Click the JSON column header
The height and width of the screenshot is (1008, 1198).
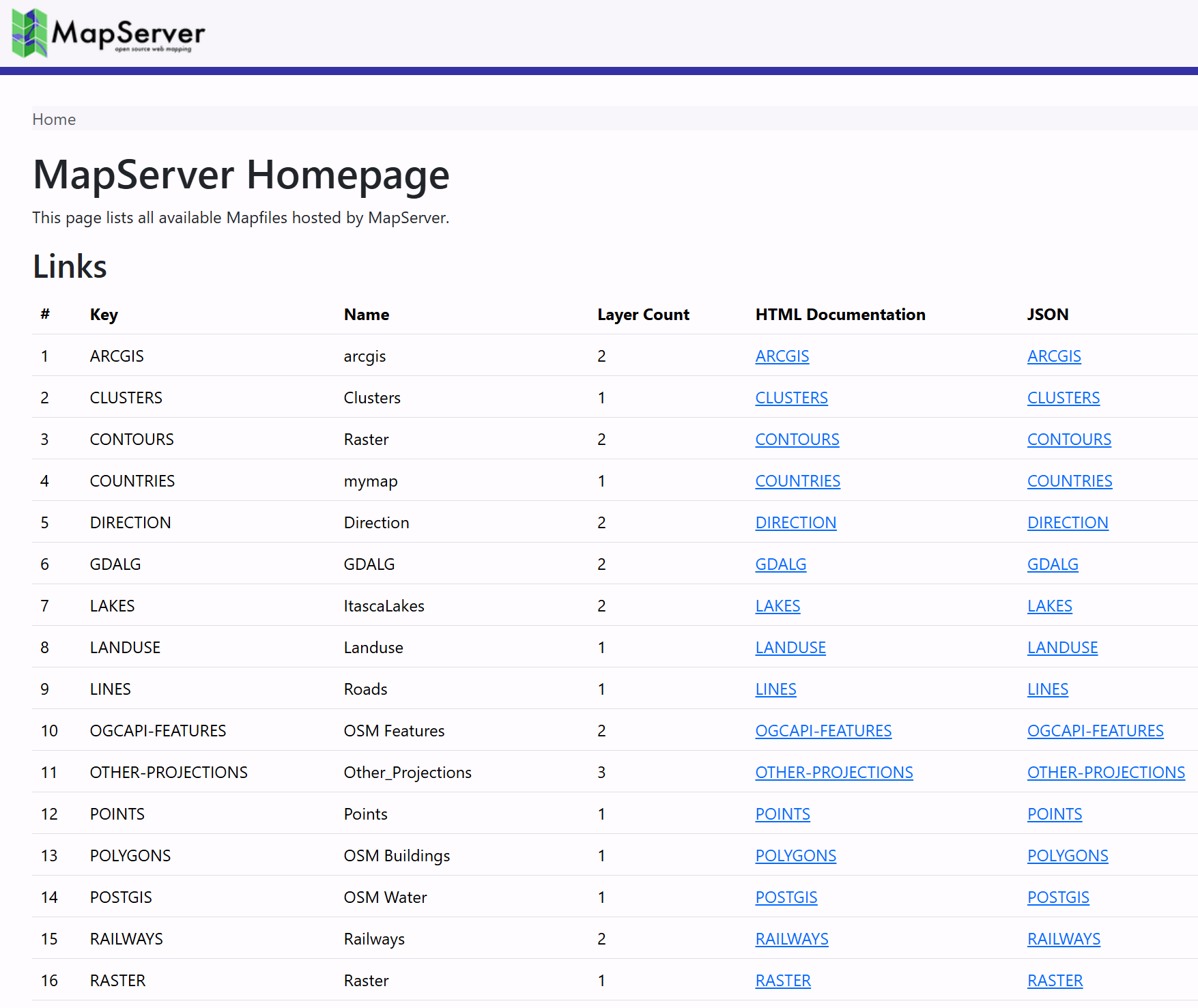(x=1048, y=315)
